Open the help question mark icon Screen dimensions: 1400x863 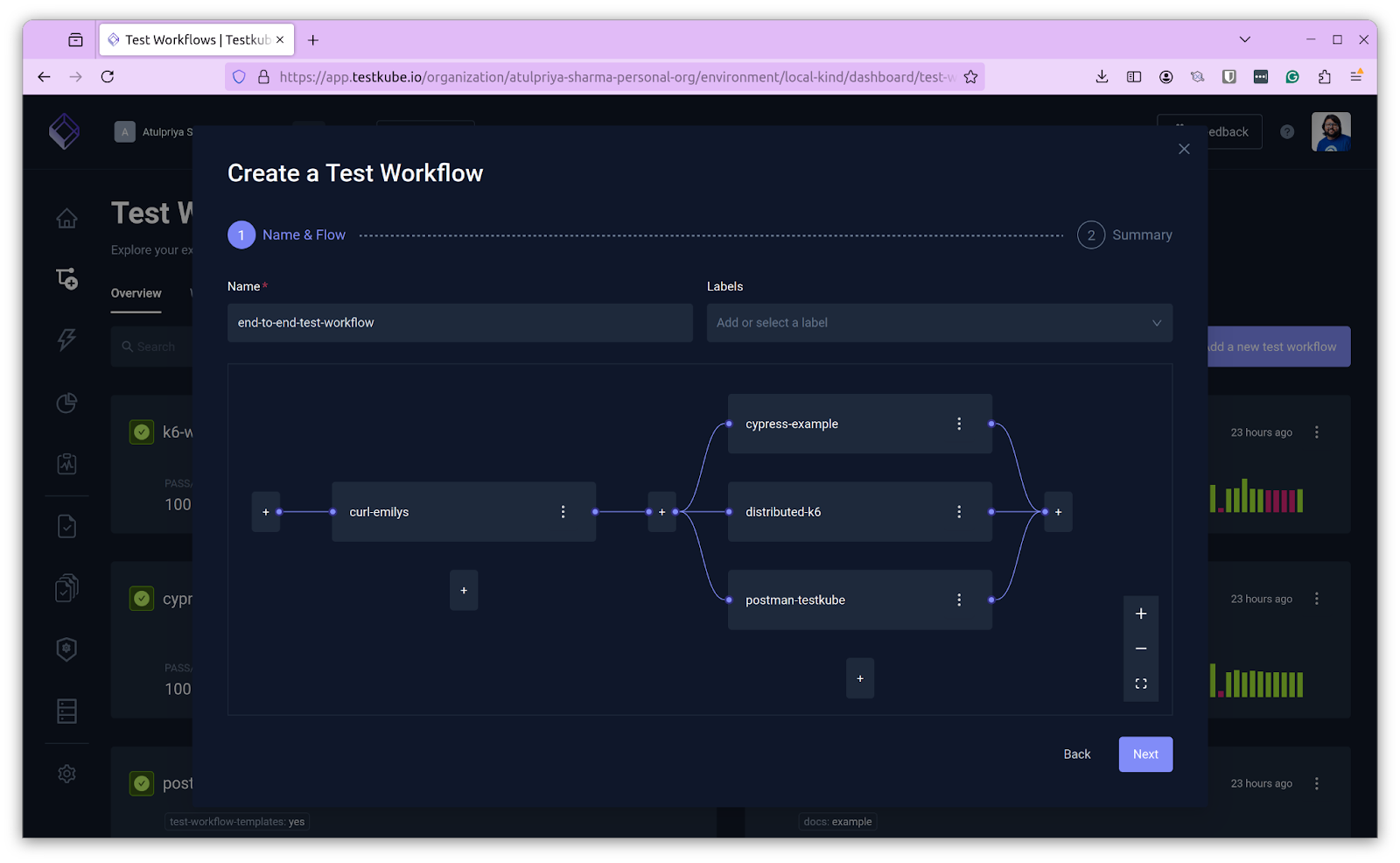(x=1287, y=132)
